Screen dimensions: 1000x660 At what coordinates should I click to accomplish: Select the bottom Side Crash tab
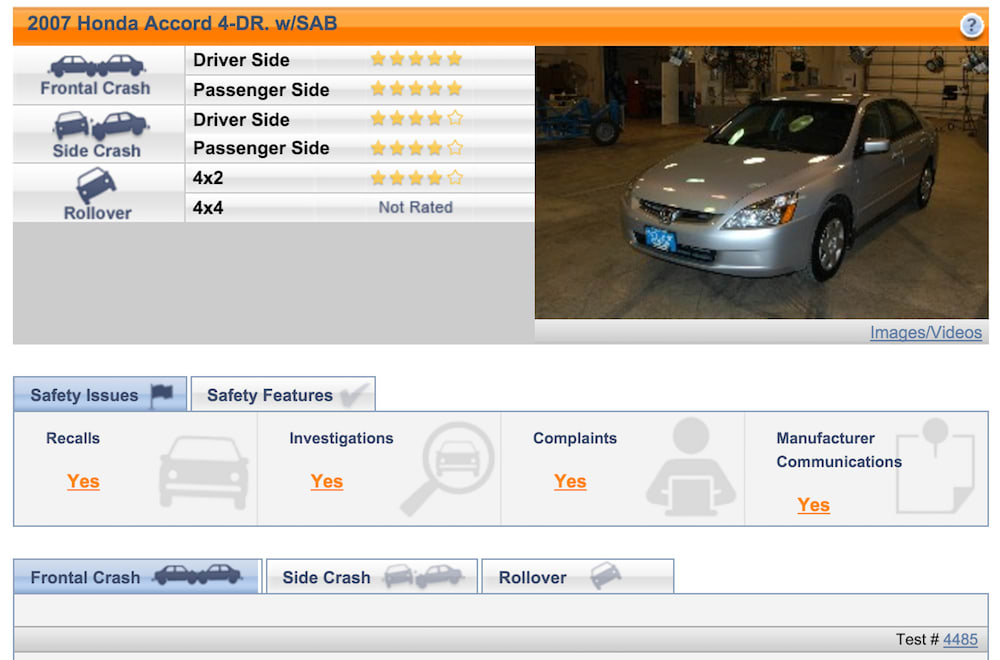point(372,576)
